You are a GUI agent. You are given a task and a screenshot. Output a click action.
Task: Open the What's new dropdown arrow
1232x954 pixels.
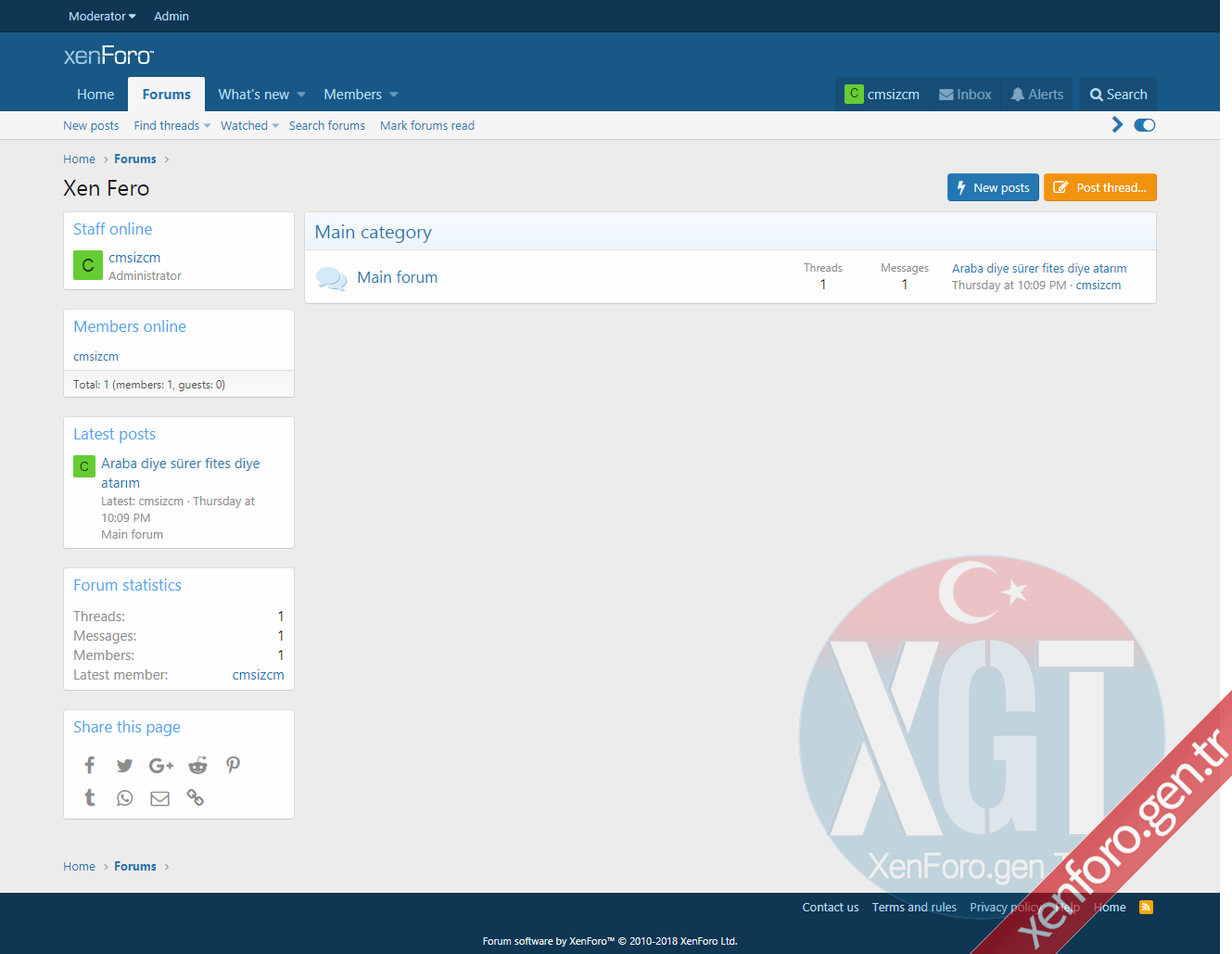point(301,95)
